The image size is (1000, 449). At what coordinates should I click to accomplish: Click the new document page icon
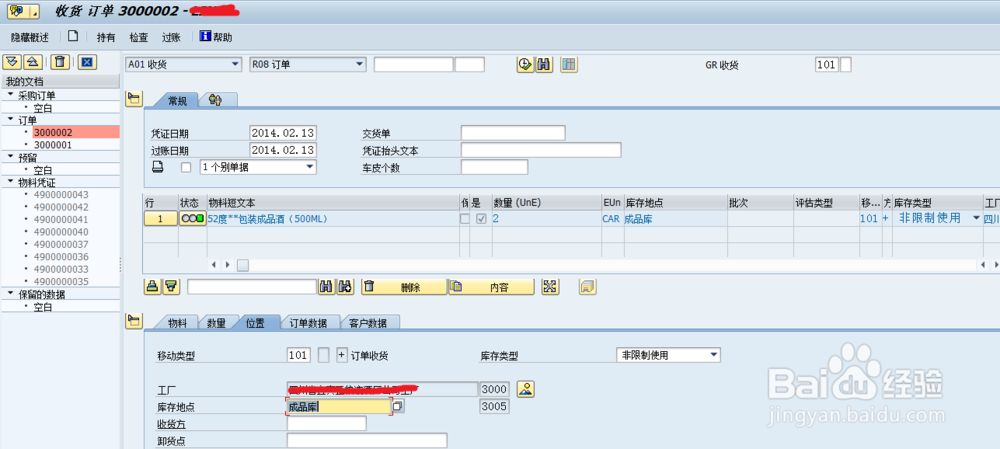[x=73, y=36]
